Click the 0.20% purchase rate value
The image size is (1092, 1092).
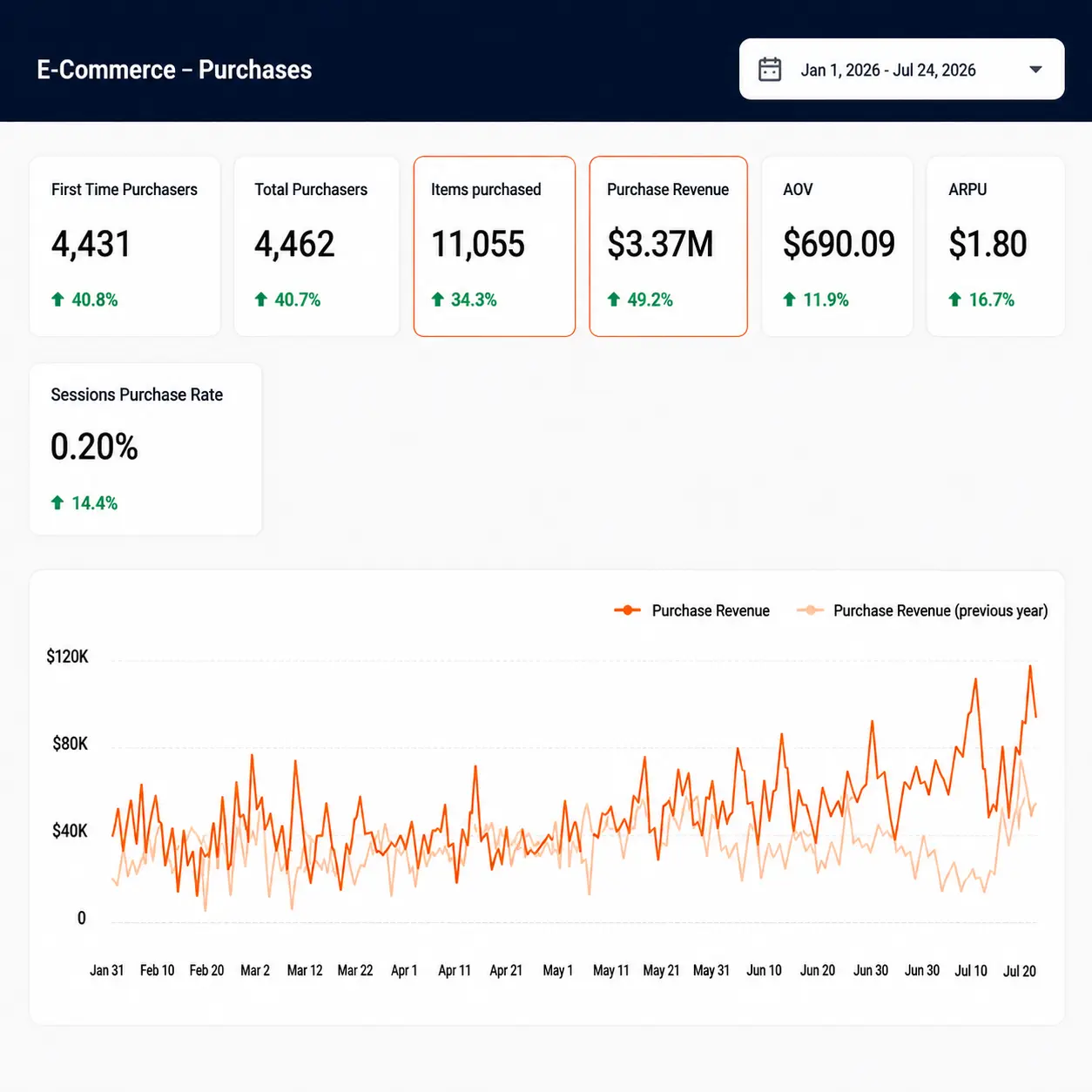click(x=94, y=447)
